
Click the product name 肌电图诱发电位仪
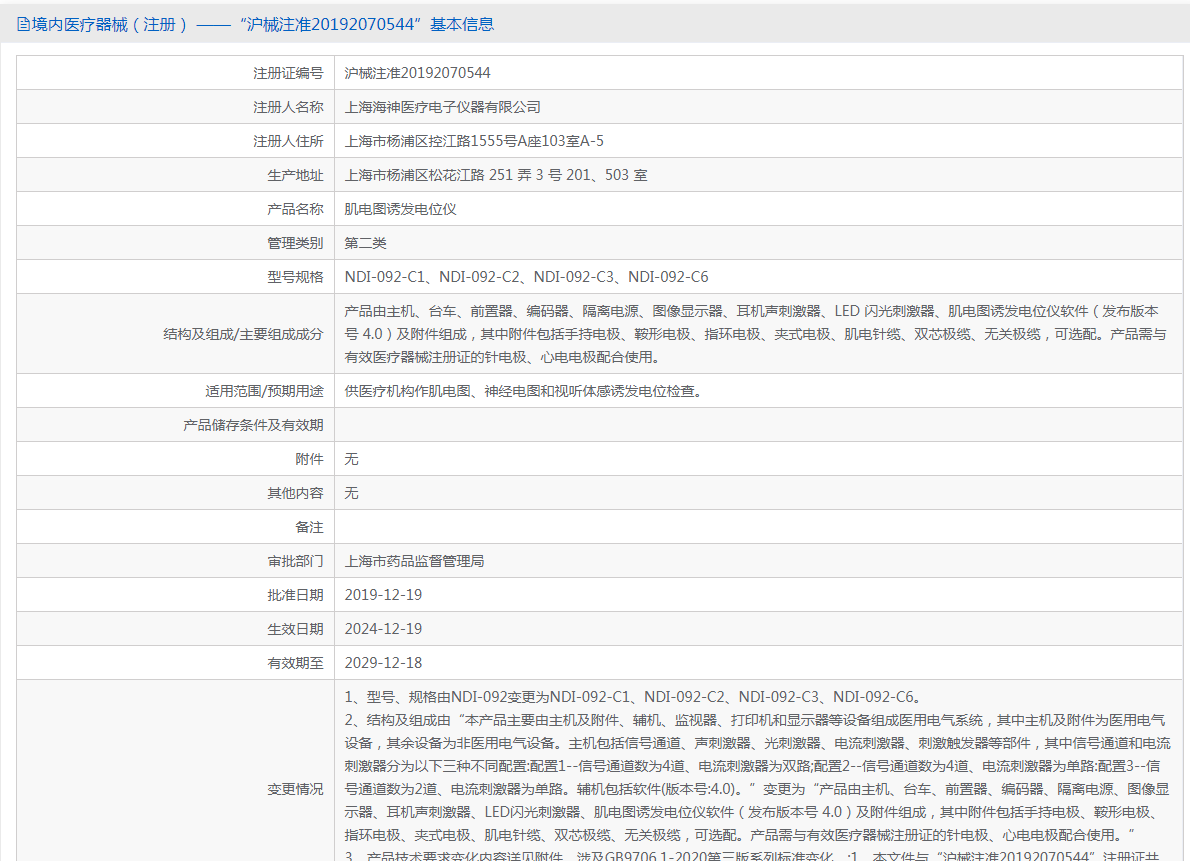point(401,210)
